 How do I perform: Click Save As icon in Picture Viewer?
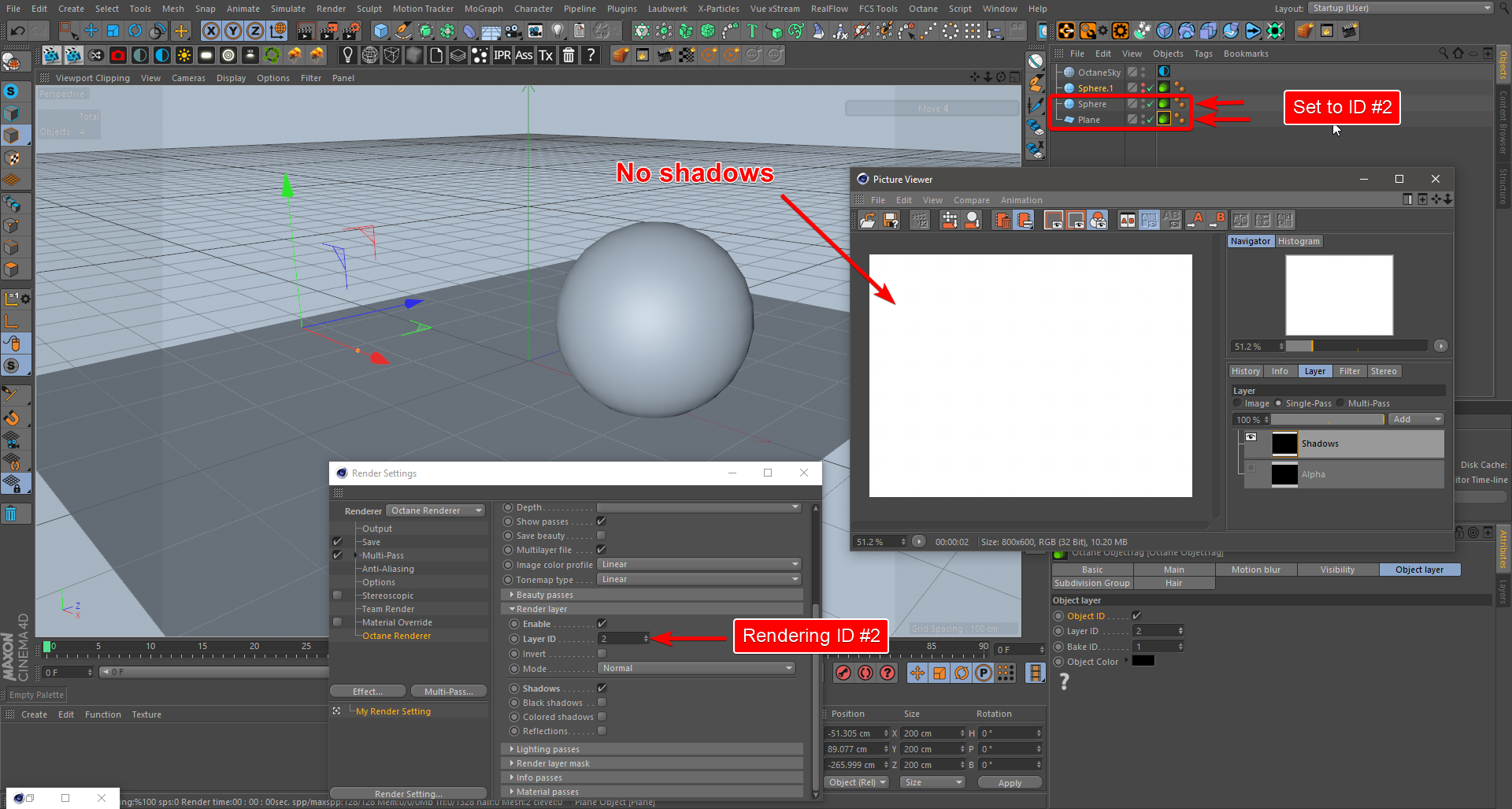pyautogui.click(x=891, y=221)
